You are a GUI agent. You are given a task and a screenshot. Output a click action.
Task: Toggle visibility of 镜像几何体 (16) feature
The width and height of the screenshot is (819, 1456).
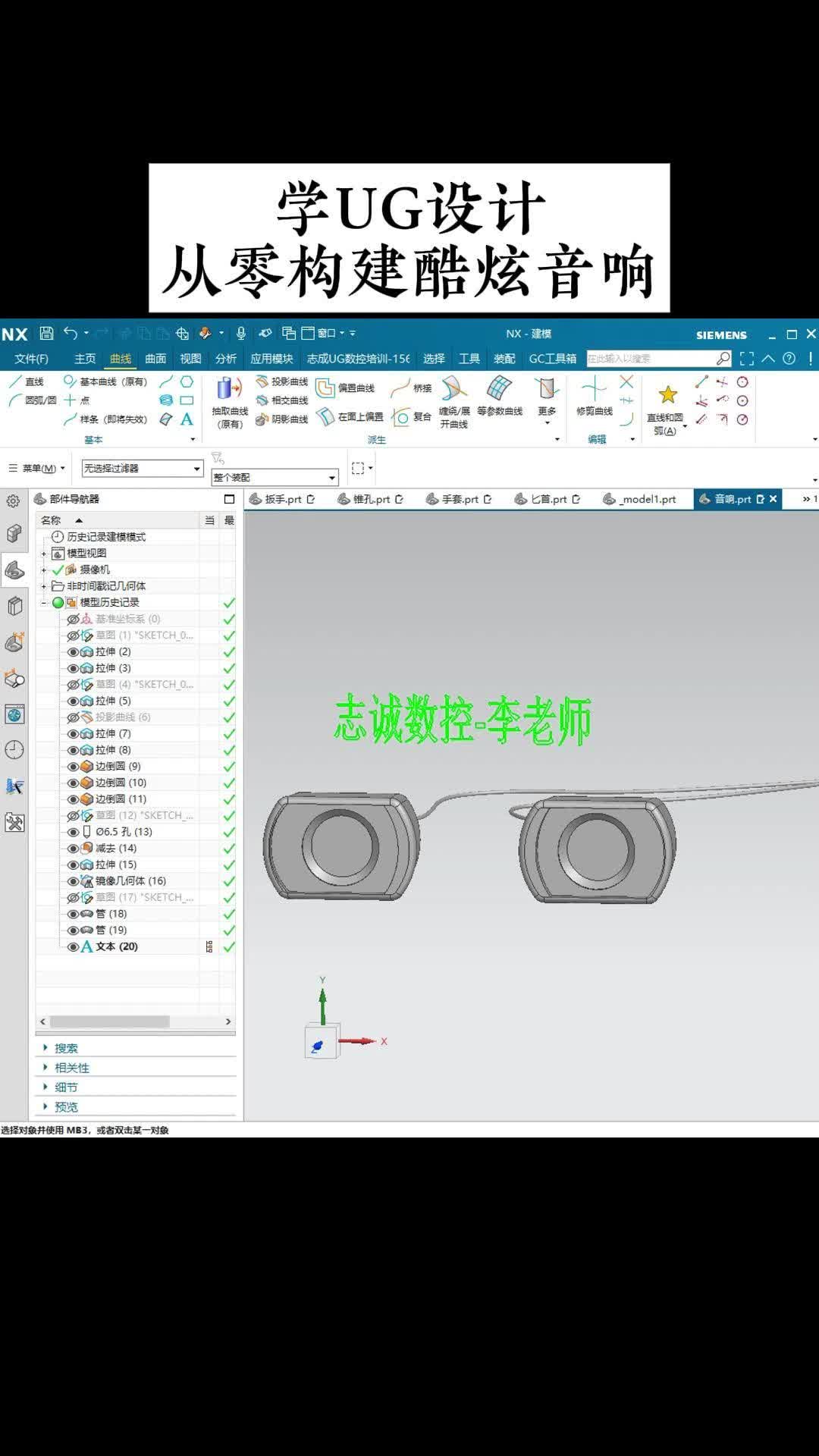(x=74, y=881)
